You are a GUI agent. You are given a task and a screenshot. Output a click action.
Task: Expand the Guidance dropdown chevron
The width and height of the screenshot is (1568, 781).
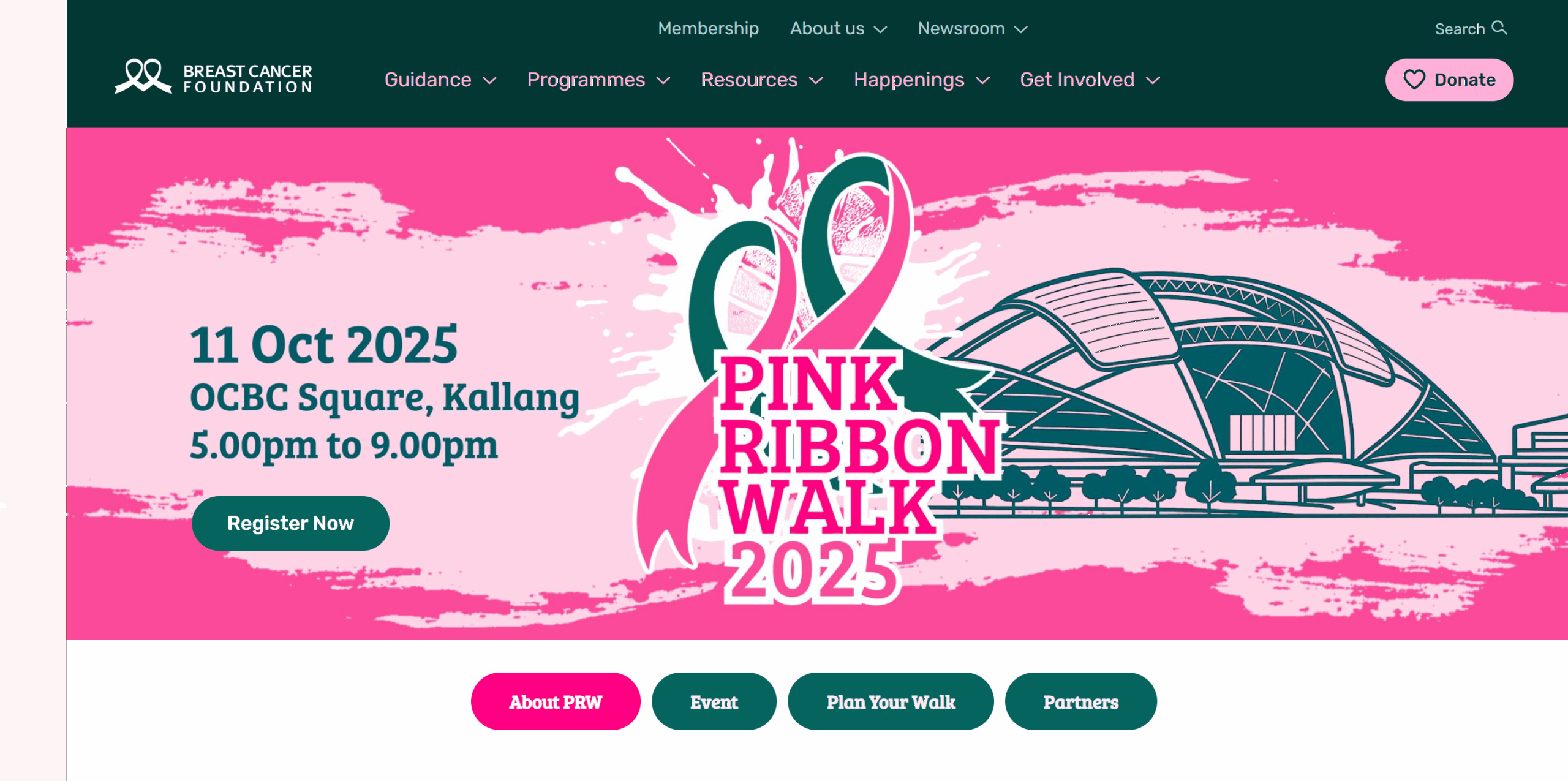489,81
